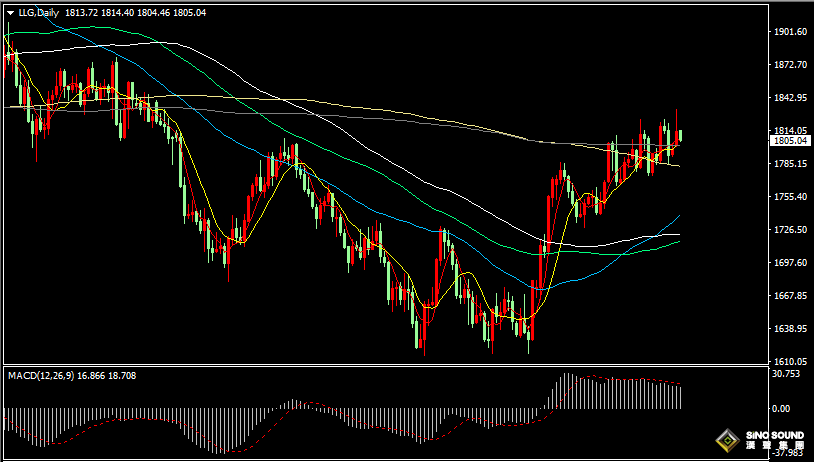This screenshot has width=814, height=462.
Task: Click the 0.00 MACD zero level label
Action: coord(780,408)
